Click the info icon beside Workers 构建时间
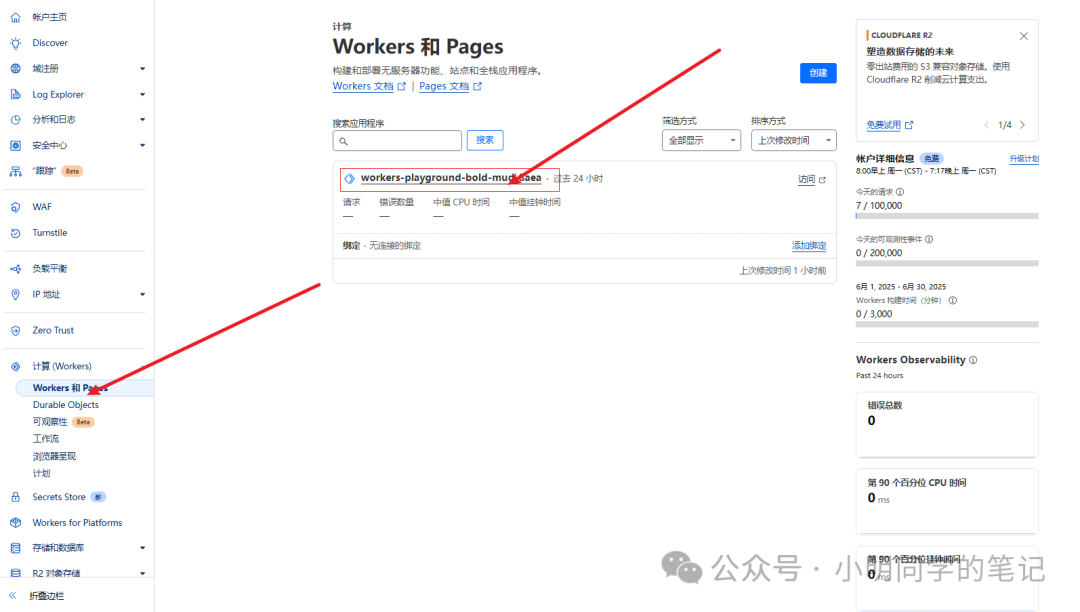The image size is (1080, 612). 953,300
